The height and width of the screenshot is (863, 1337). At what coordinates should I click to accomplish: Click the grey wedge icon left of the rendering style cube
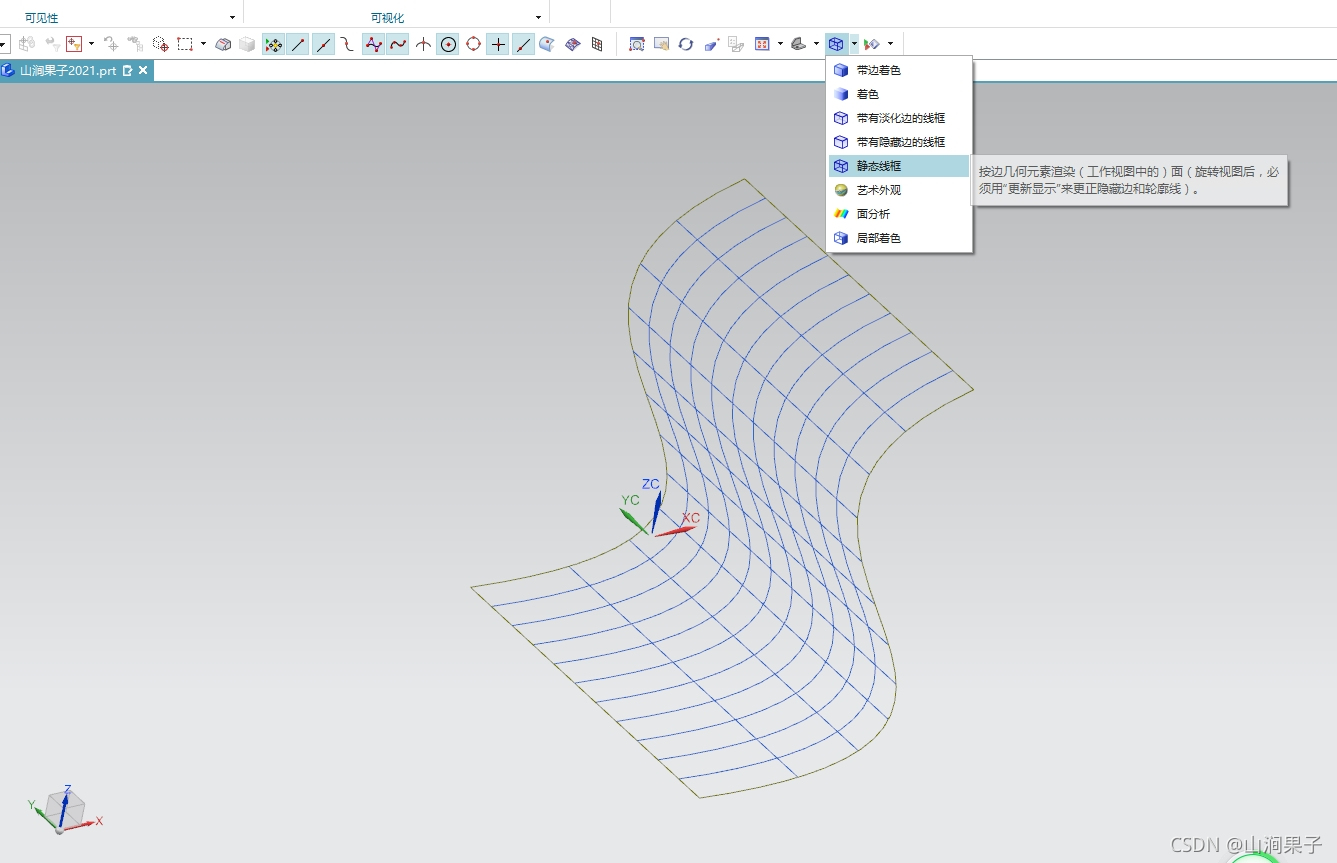click(x=798, y=44)
